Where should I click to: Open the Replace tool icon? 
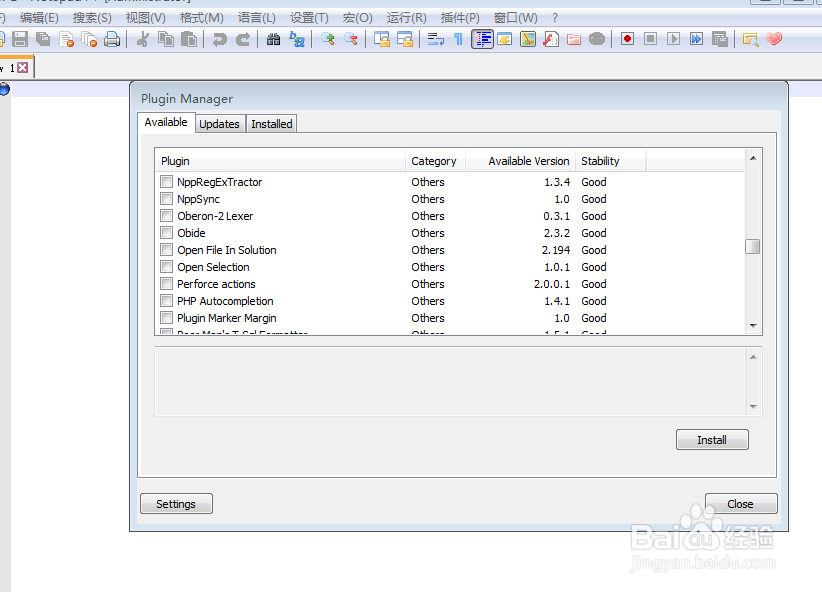point(297,39)
